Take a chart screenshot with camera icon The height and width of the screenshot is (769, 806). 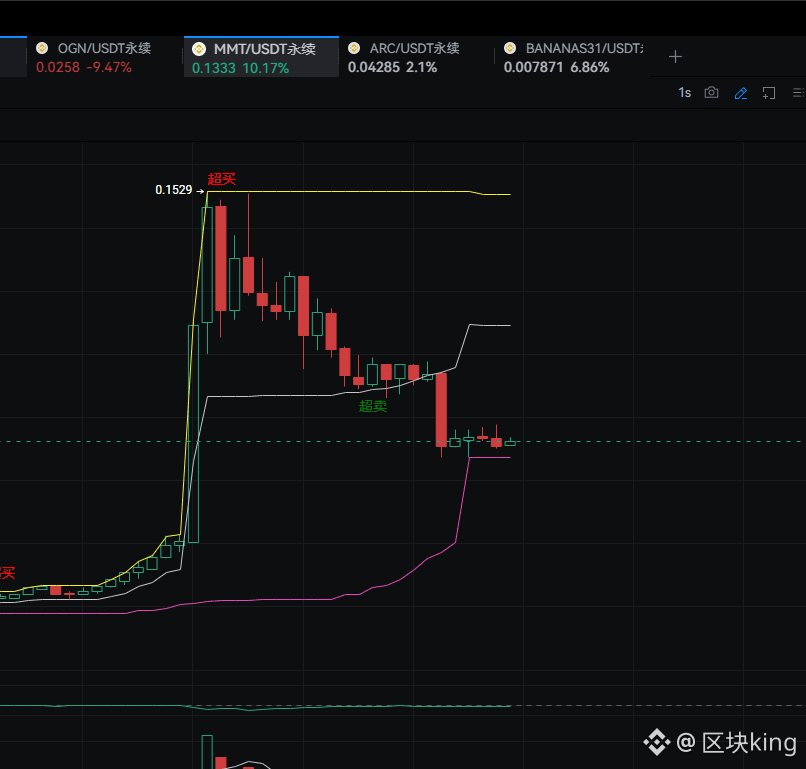pyautogui.click(x=711, y=93)
